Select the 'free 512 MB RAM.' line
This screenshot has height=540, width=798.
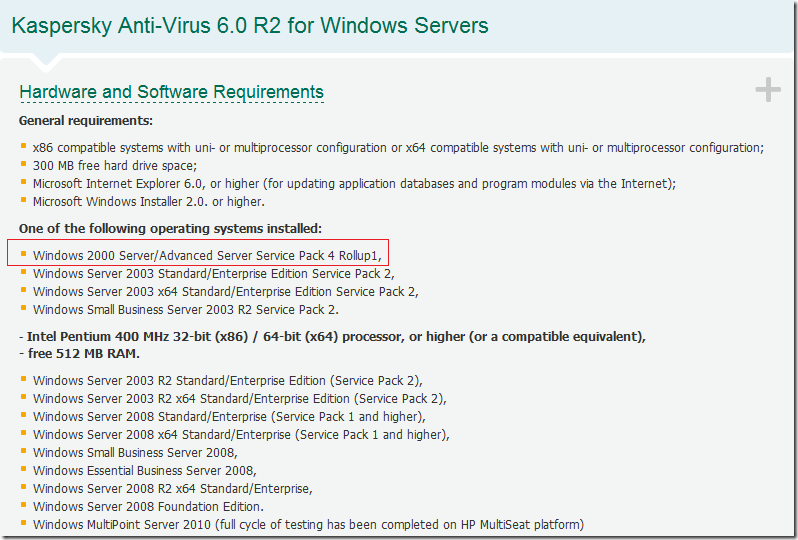coord(79,354)
